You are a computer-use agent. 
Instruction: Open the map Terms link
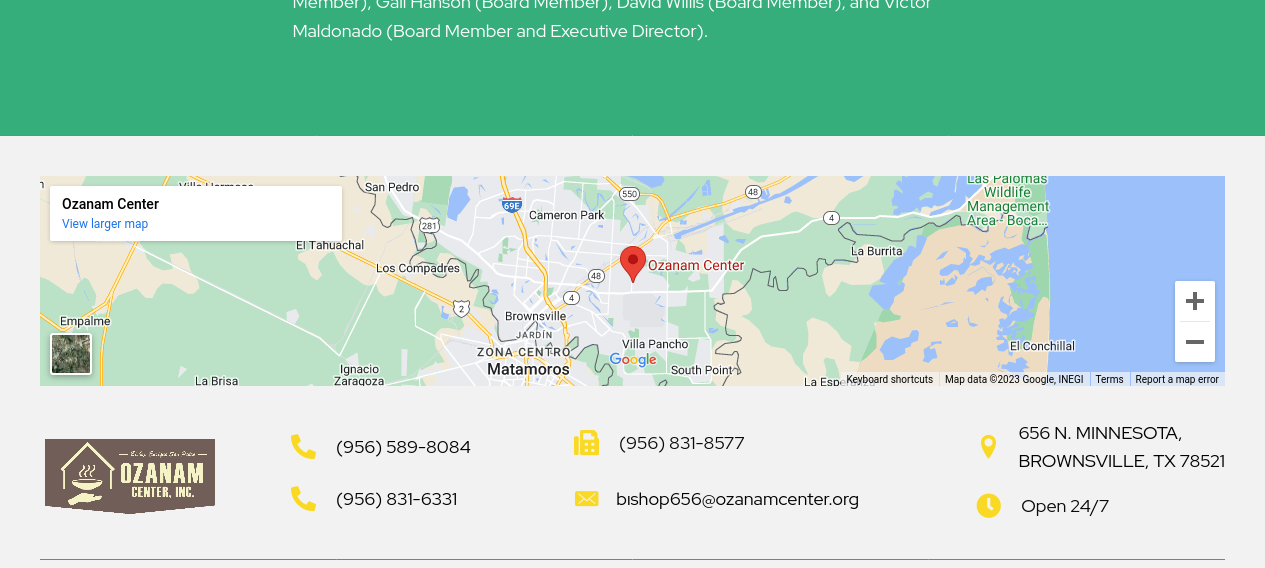pos(1109,380)
